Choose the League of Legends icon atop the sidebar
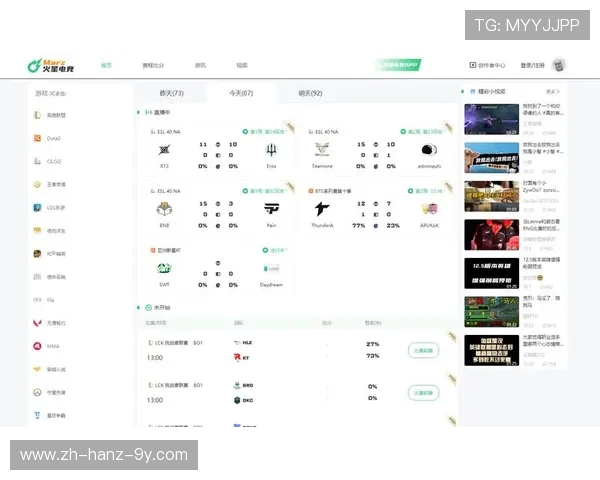 point(37,115)
